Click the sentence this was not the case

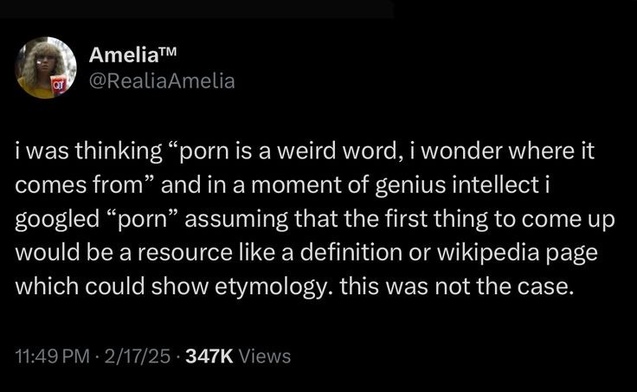(x=457, y=286)
